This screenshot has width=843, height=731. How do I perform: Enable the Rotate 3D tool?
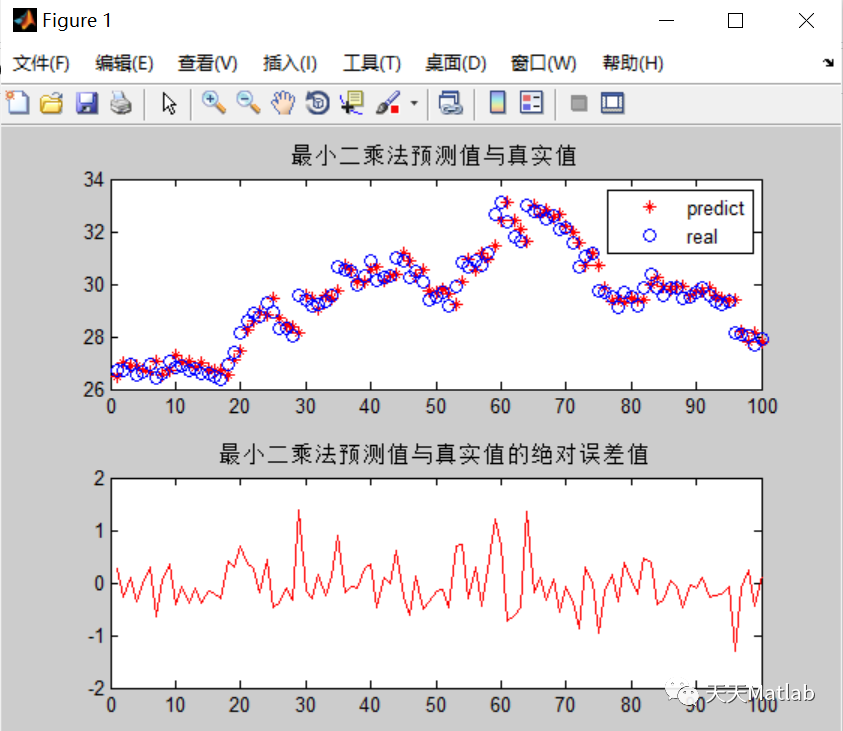318,103
